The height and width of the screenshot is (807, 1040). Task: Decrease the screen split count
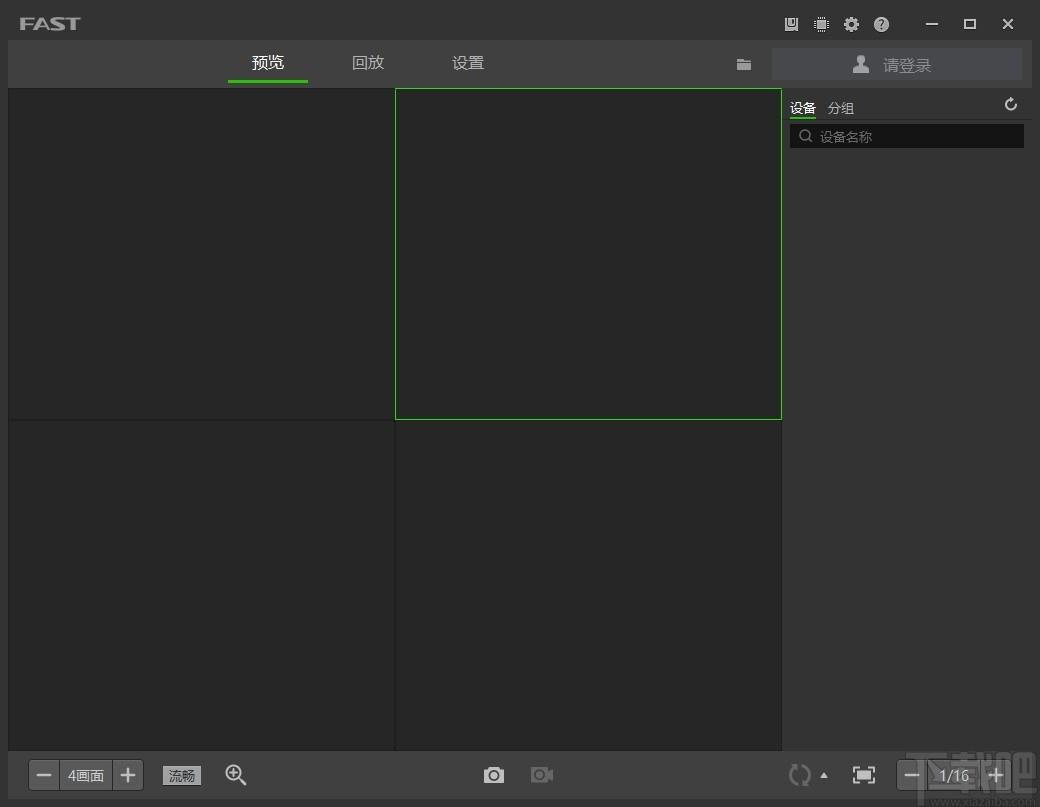[x=44, y=775]
